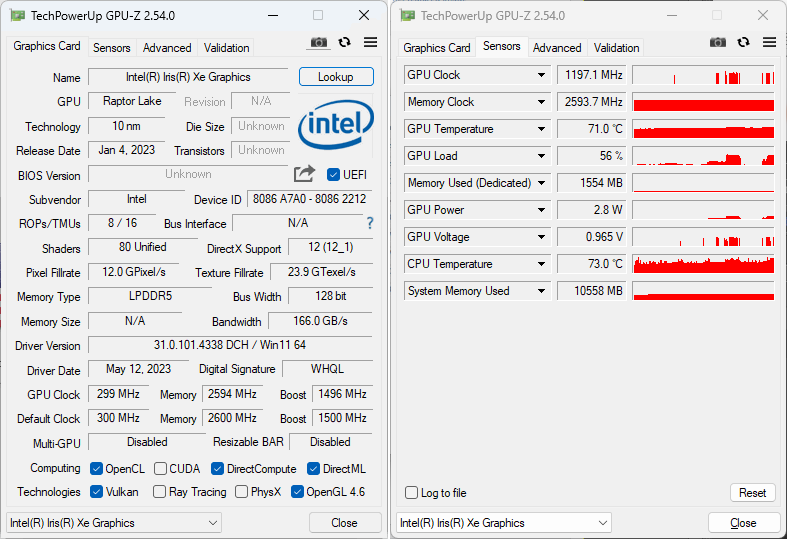
Task: Switch to Advanced tab in left window
Action: point(167,48)
